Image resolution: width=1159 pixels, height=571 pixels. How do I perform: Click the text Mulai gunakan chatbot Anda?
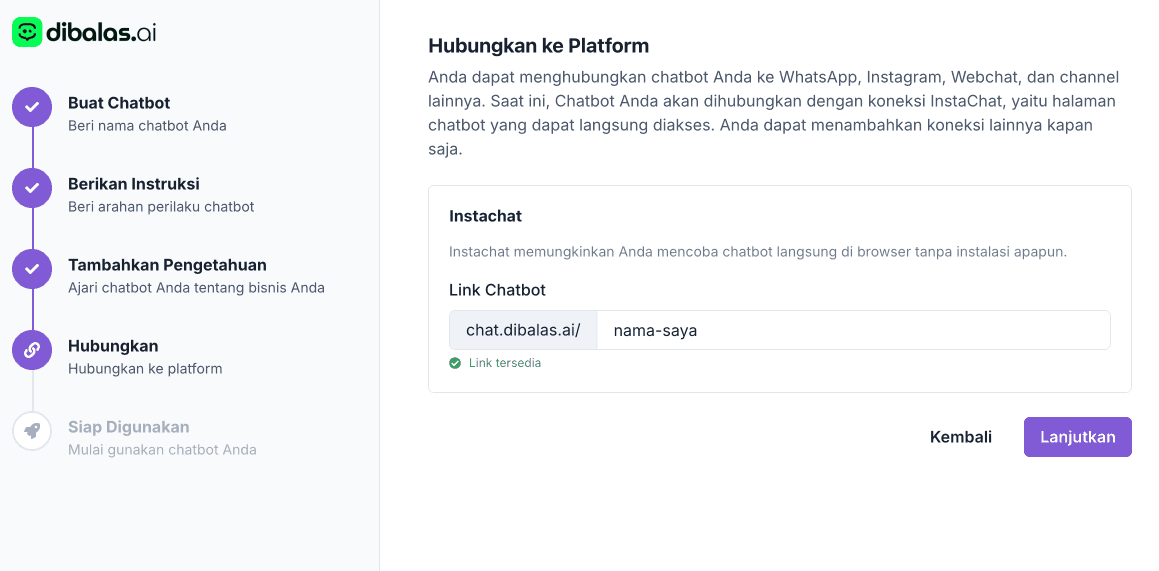pyautogui.click(x=163, y=450)
